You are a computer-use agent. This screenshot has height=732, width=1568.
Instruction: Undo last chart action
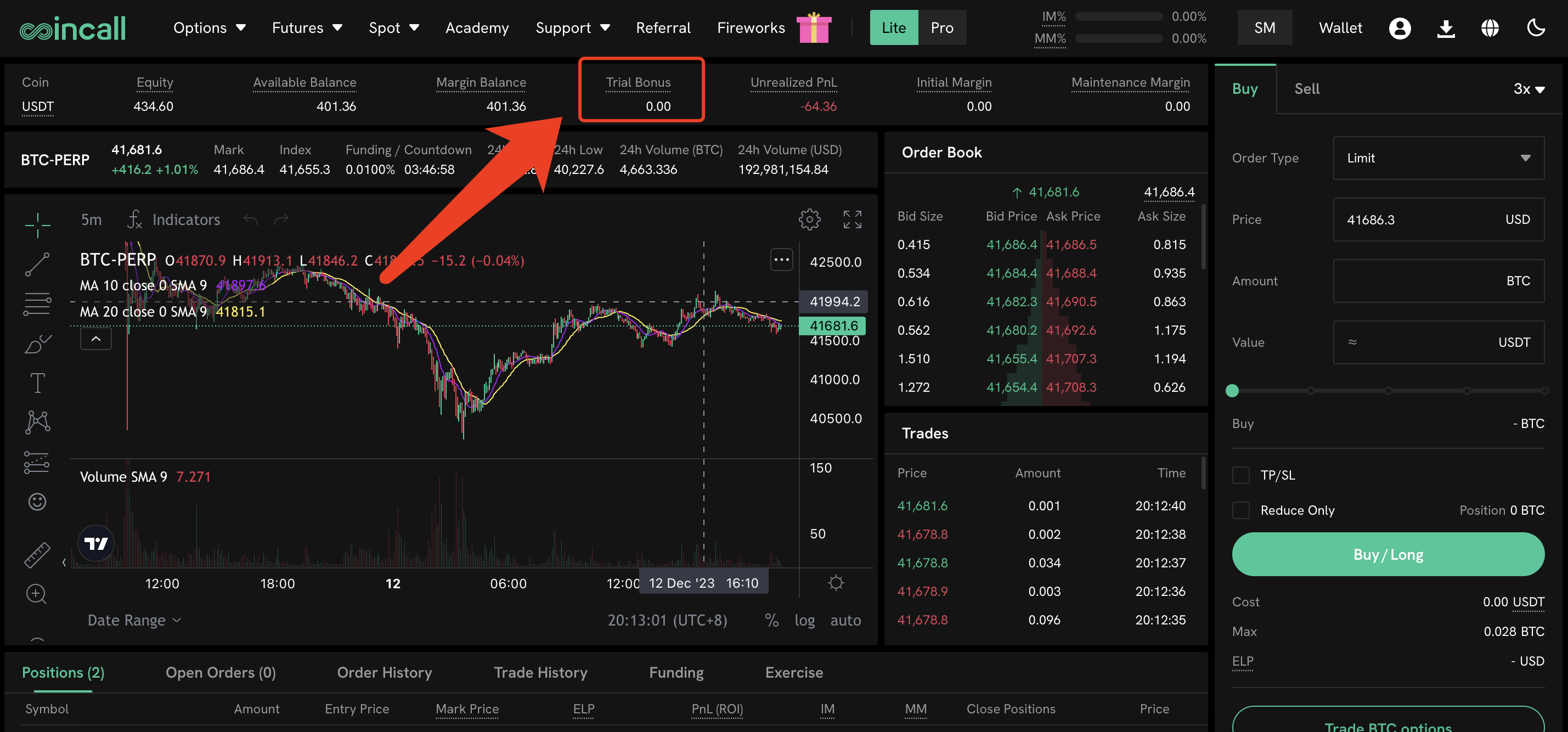(x=250, y=219)
